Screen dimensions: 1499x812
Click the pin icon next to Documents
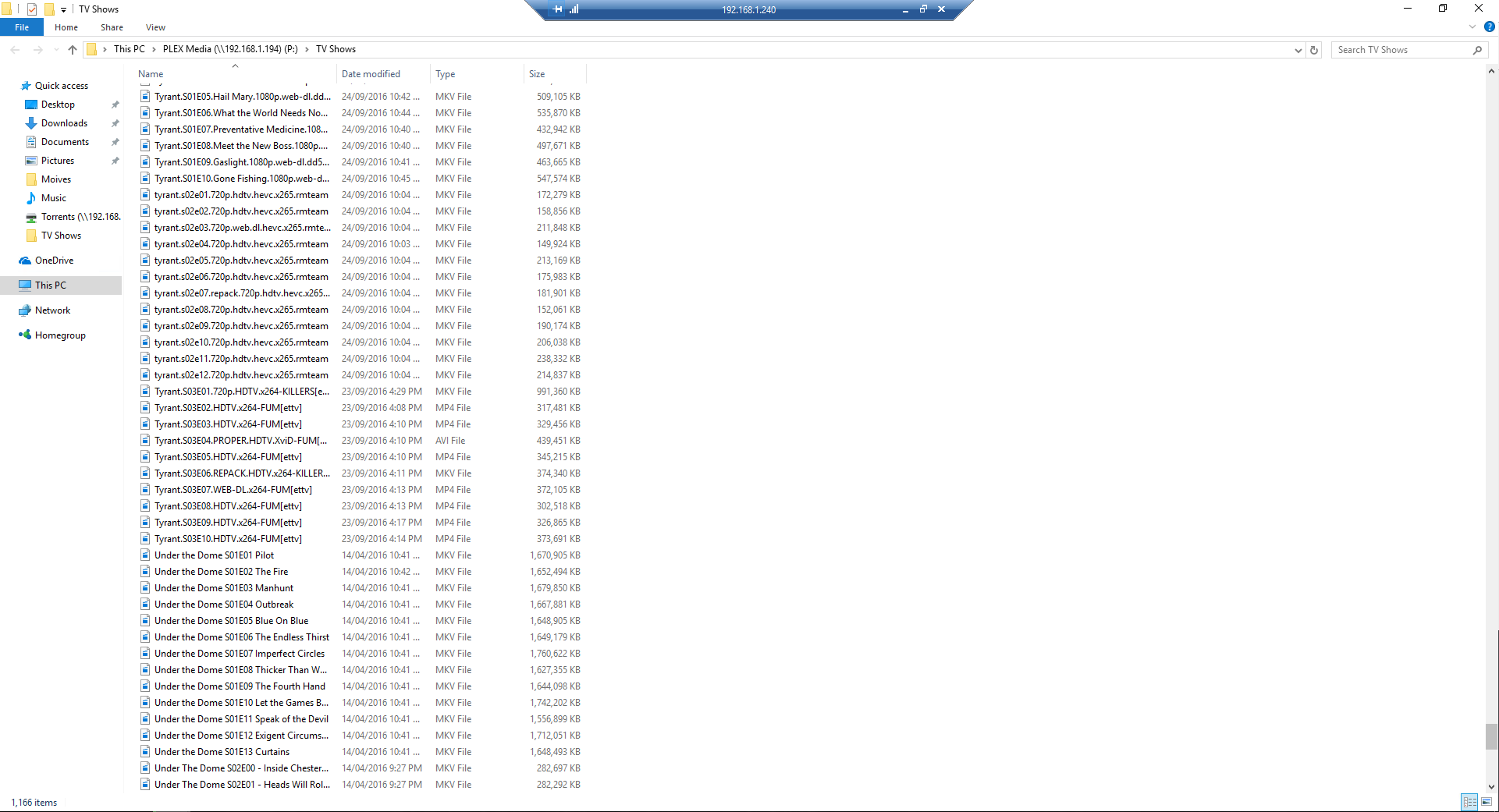pyautogui.click(x=115, y=142)
